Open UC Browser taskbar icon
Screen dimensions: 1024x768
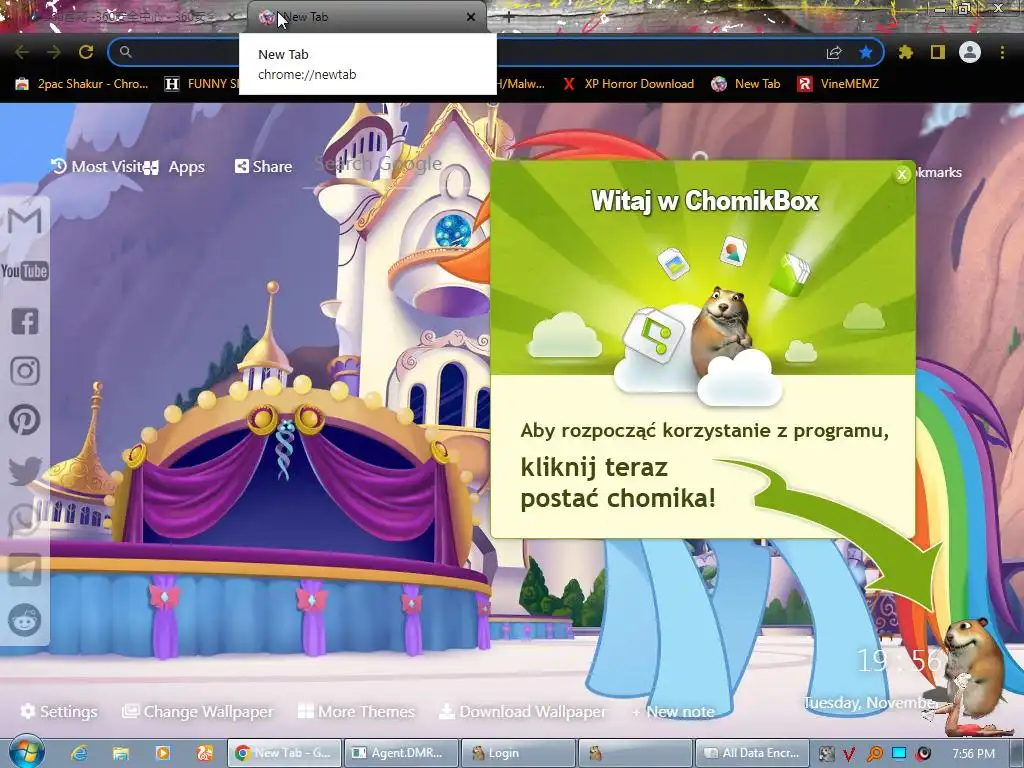point(204,753)
